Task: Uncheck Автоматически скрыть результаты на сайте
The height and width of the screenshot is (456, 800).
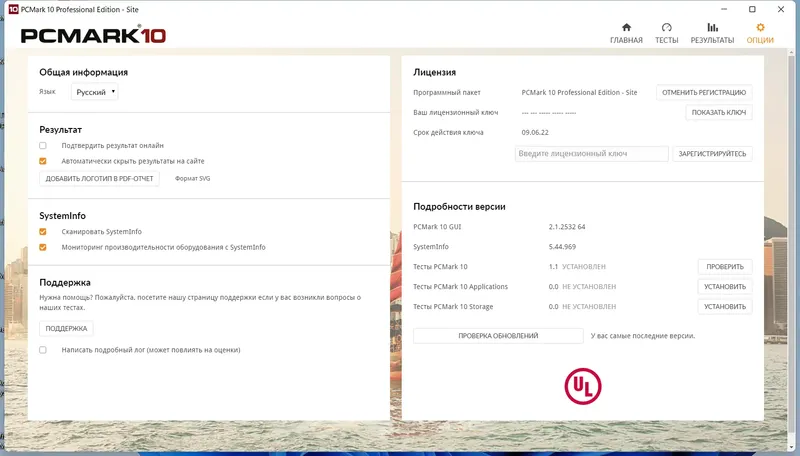Action: 43,161
